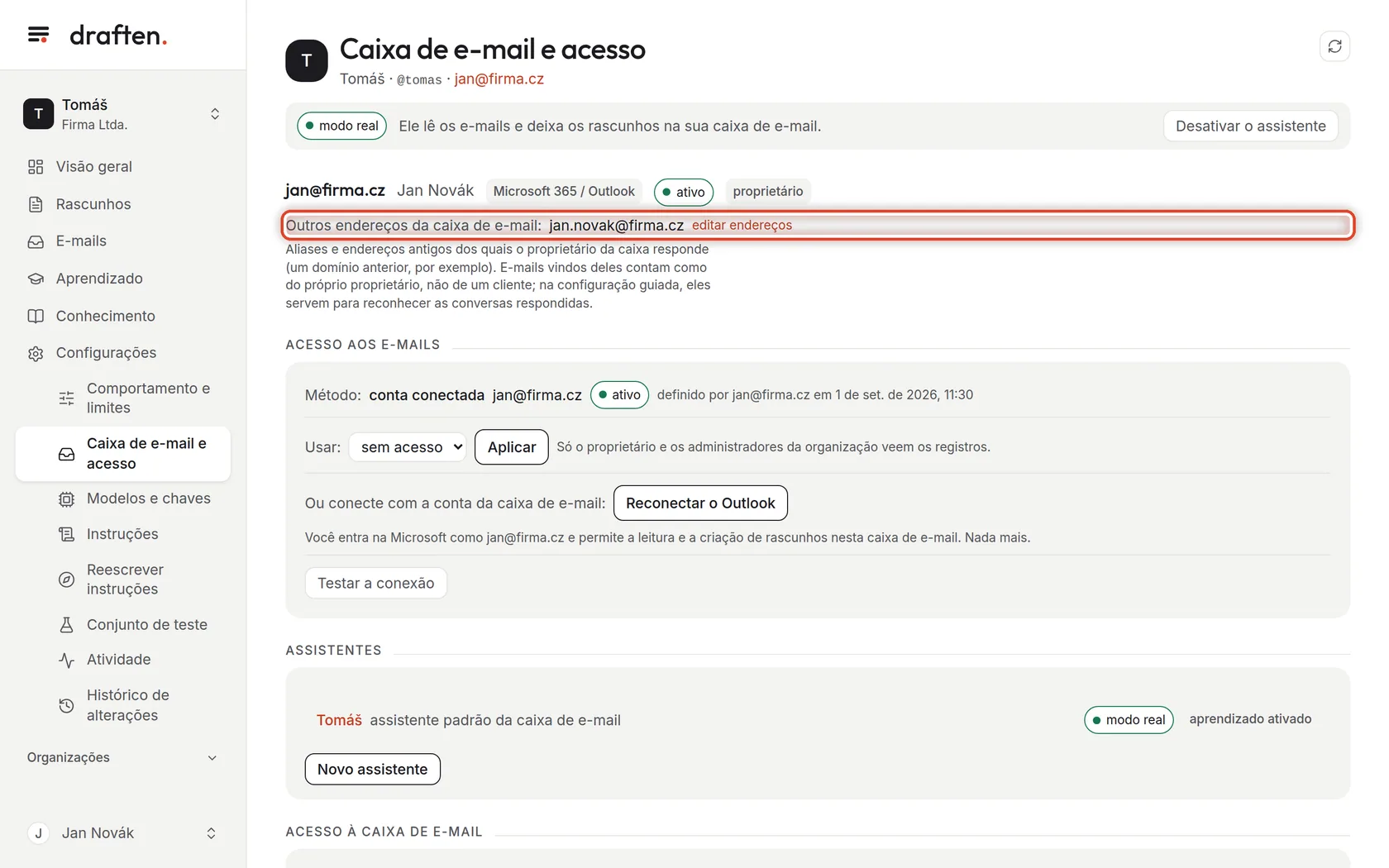Image resolution: width=1389 pixels, height=868 pixels.
Task: Click the ativo badge beside Microsoft 365 / Outlook
Action: point(684,193)
